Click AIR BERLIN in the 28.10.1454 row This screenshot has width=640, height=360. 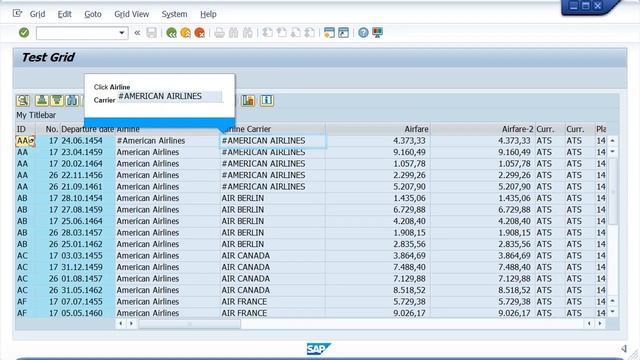[x=243, y=198]
